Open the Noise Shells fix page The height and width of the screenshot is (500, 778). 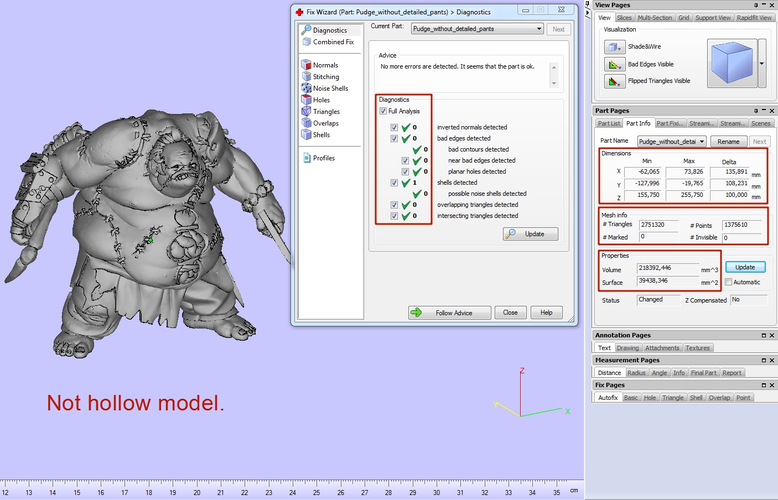pyautogui.click(x=325, y=88)
